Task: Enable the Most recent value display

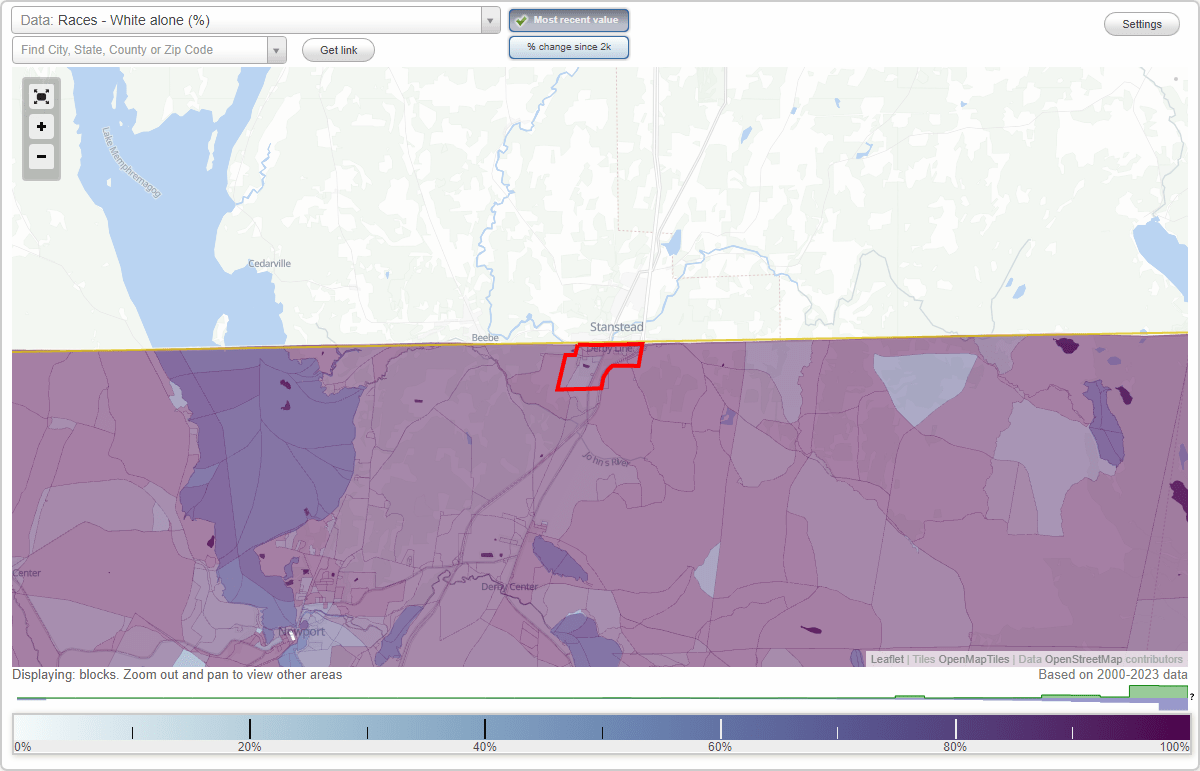Action: pyautogui.click(x=568, y=19)
